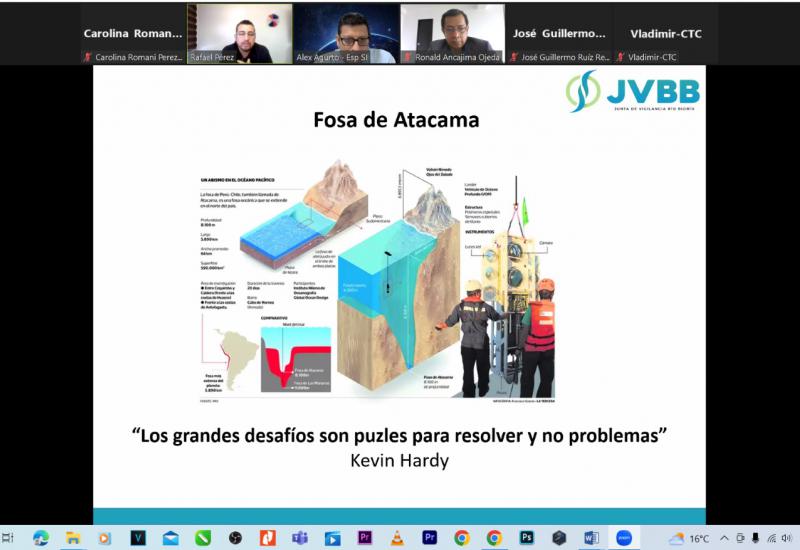Switch to Photoshop in the taskbar

point(526,538)
